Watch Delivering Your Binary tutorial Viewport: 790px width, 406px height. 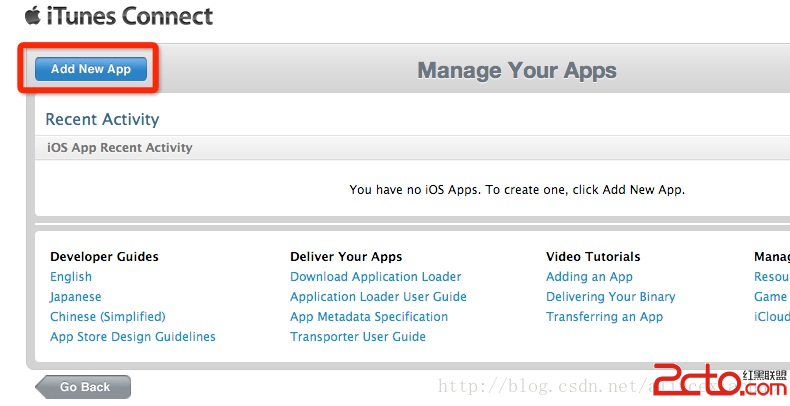(x=610, y=297)
